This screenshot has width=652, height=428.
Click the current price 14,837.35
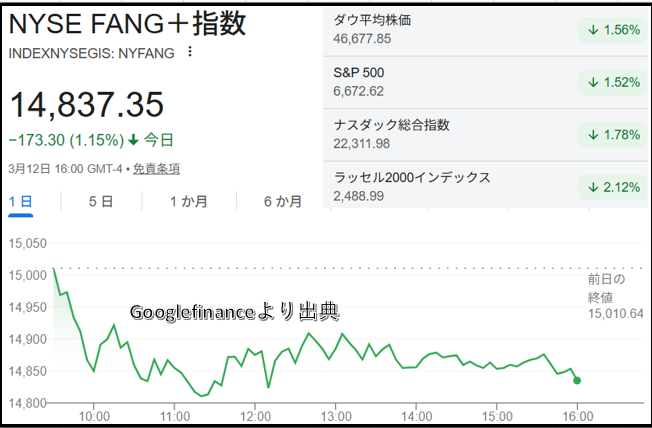coord(87,105)
